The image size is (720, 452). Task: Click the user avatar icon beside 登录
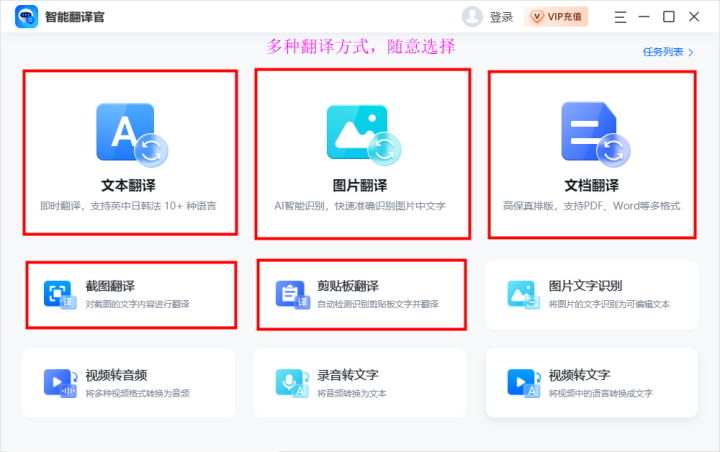click(x=472, y=17)
